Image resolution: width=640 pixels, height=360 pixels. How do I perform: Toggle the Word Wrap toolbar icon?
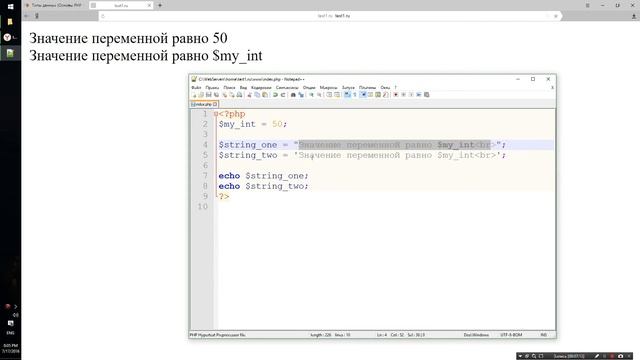347,95
